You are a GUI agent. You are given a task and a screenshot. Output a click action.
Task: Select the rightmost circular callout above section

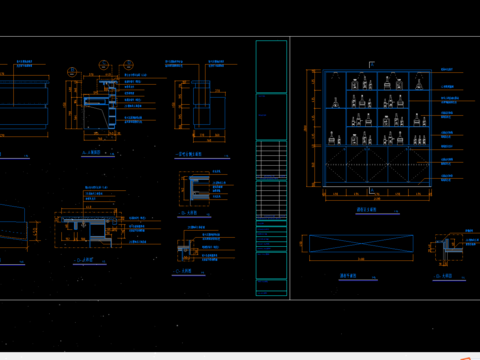pyautogui.click(x=128, y=65)
